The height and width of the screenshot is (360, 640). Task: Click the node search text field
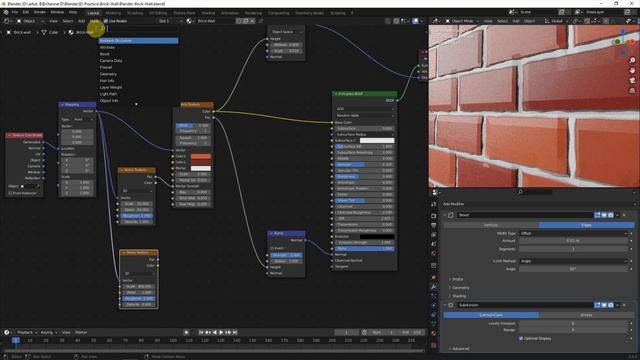tap(142, 29)
